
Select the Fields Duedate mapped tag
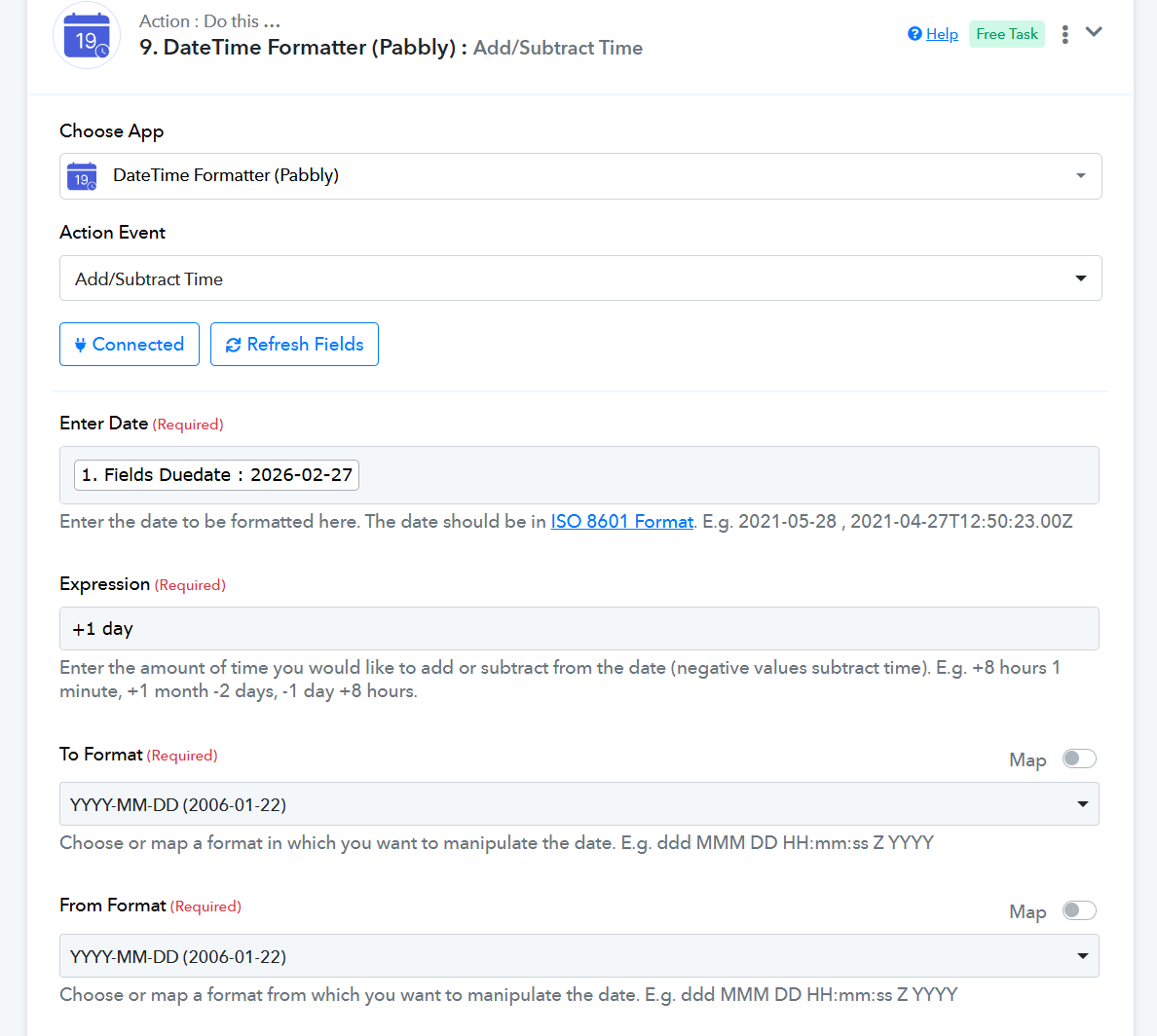217,475
